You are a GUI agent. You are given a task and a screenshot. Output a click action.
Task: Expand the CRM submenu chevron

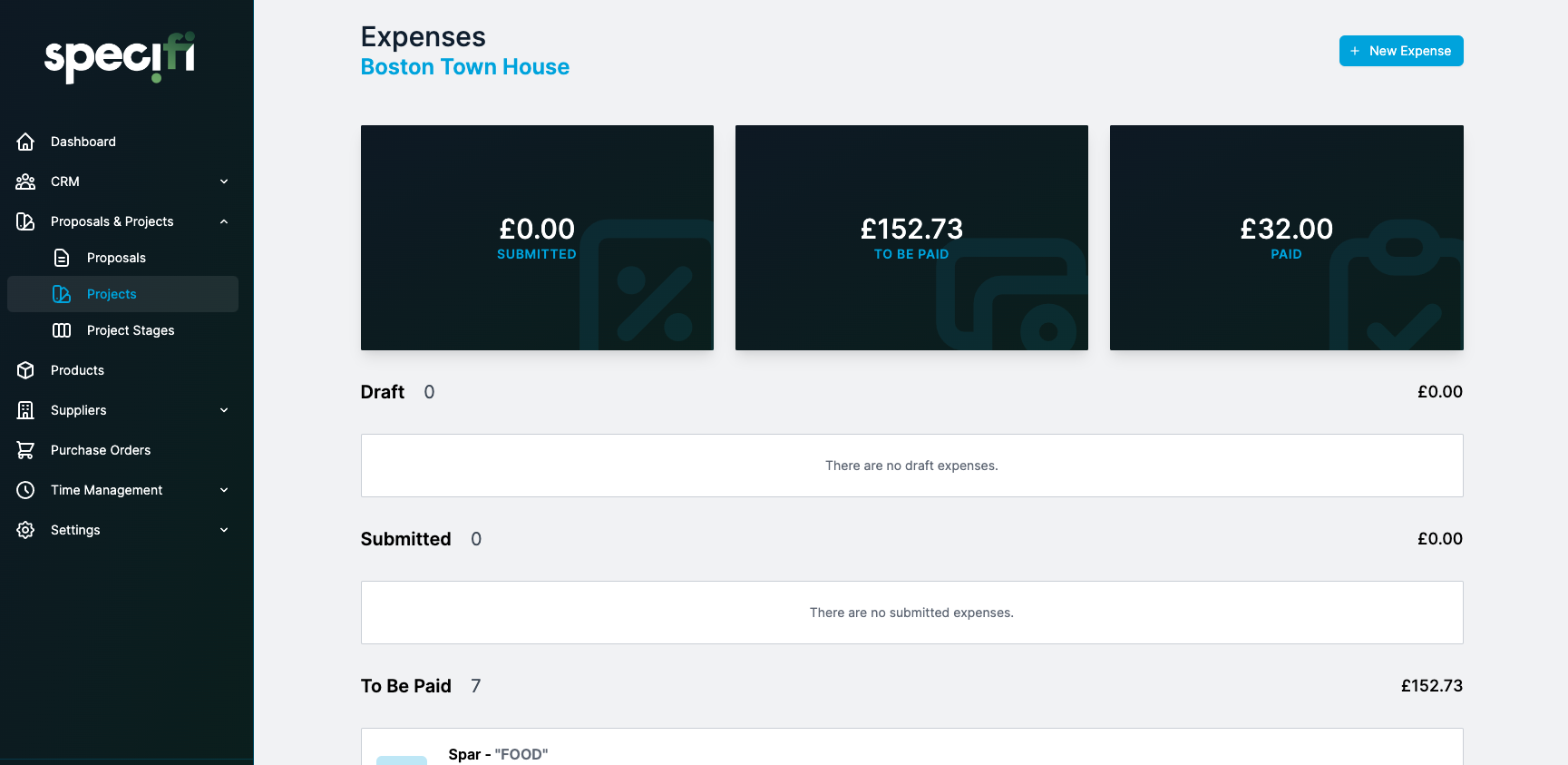coord(224,181)
